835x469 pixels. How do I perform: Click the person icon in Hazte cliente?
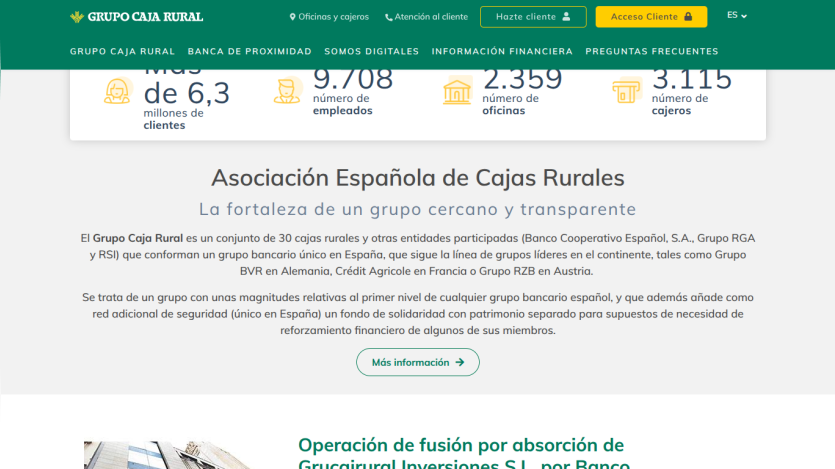click(x=566, y=17)
